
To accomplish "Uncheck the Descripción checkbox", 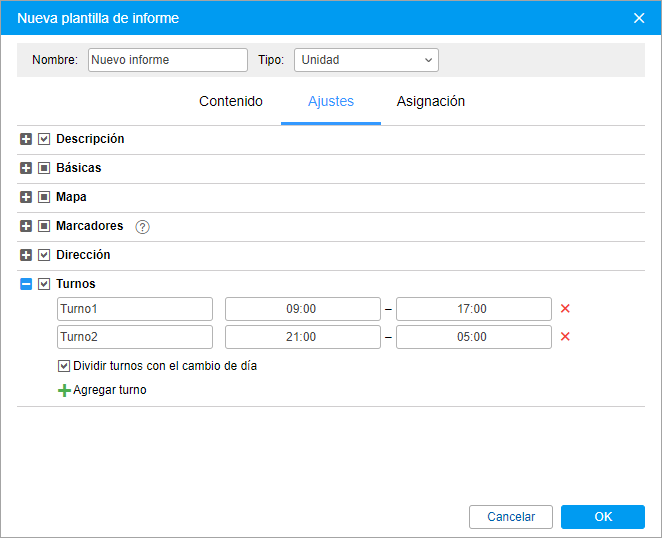I will click(44, 139).
